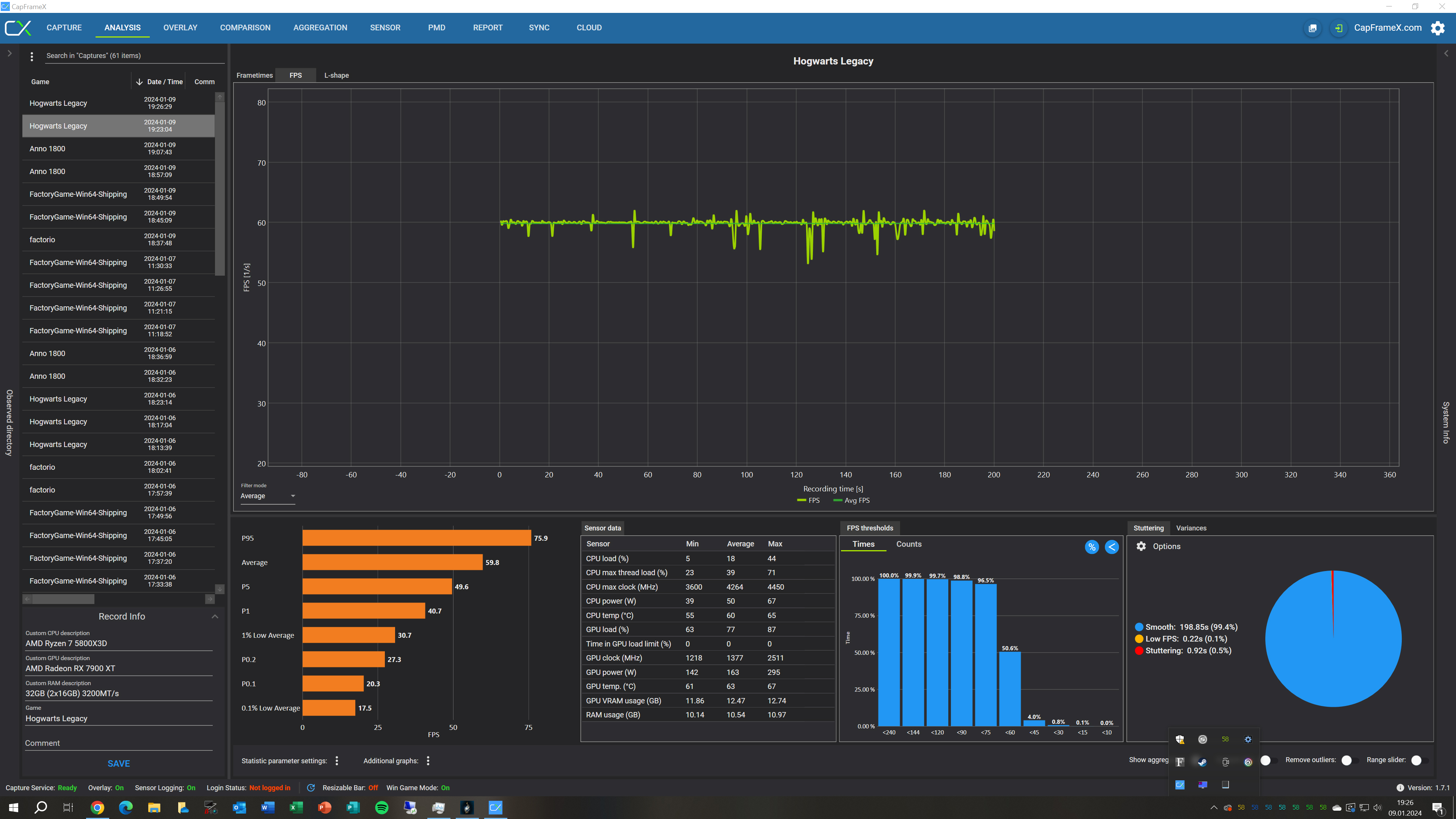Open the settings gear in top bar
1456x819 pixels.
pyautogui.click(x=1437, y=28)
